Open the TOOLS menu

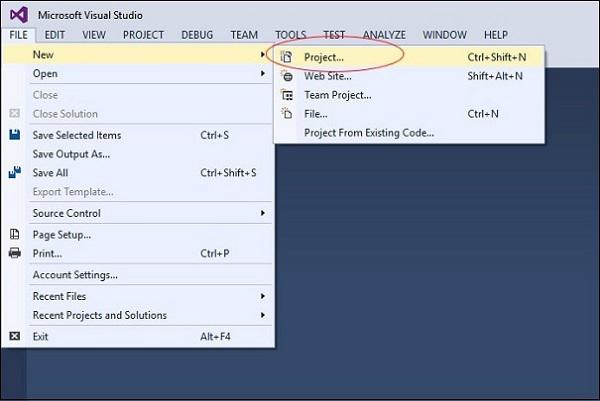(x=290, y=35)
